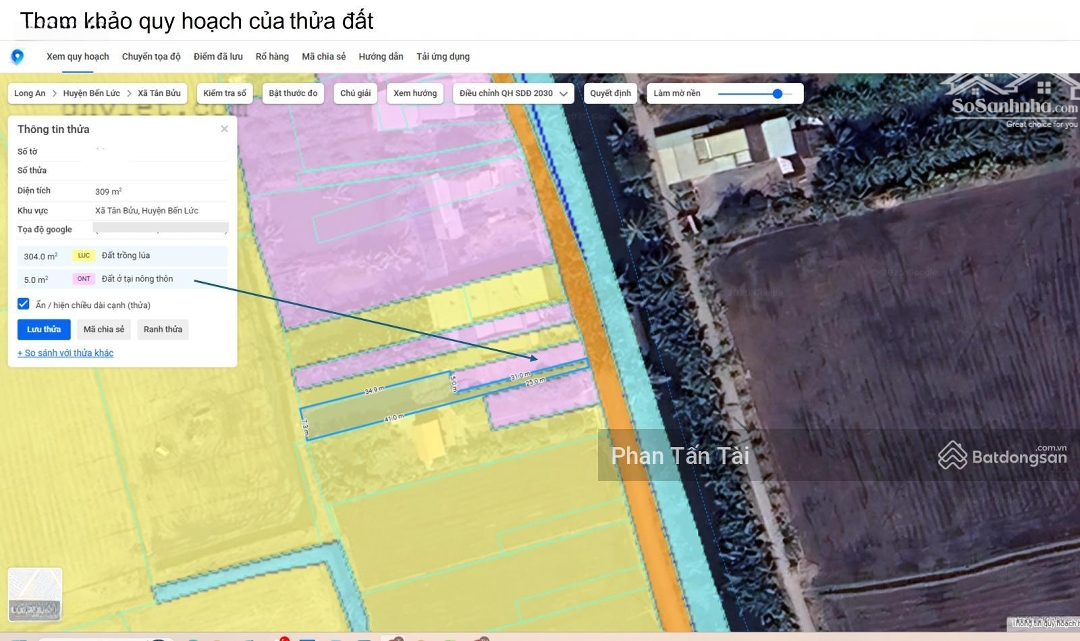The height and width of the screenshot is (641, 1080).
Task: Open Điểm đã lưu menu item
Action: [x=218, y=57]
